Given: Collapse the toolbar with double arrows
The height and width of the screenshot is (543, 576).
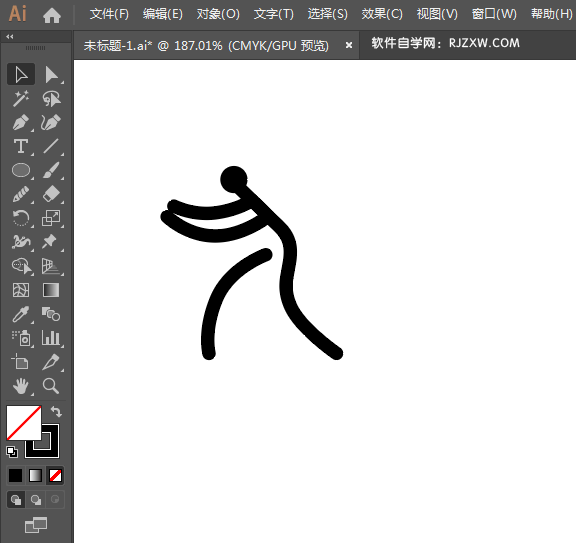Looking at the screenshot, I should [x=10, y=36].
